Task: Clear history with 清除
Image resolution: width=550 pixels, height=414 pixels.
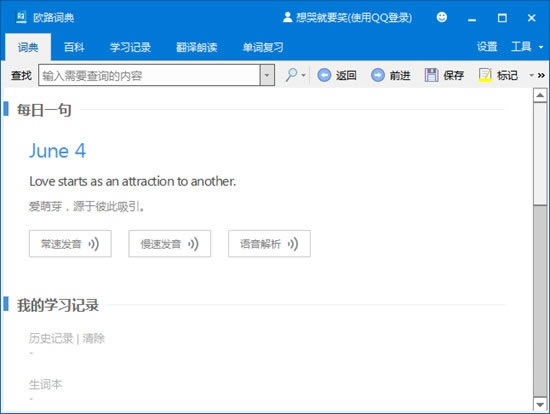Action: [x=94, y=338]
